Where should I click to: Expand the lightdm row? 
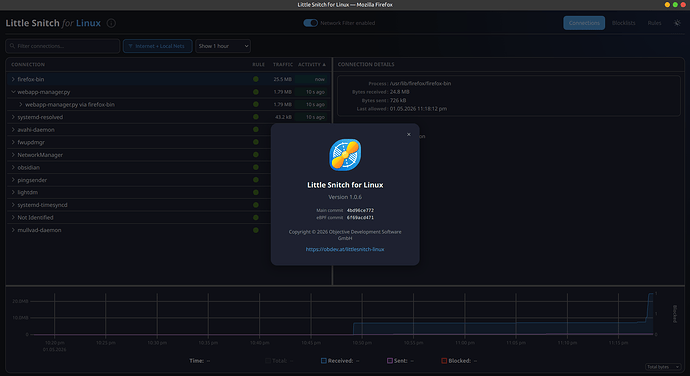13,192
